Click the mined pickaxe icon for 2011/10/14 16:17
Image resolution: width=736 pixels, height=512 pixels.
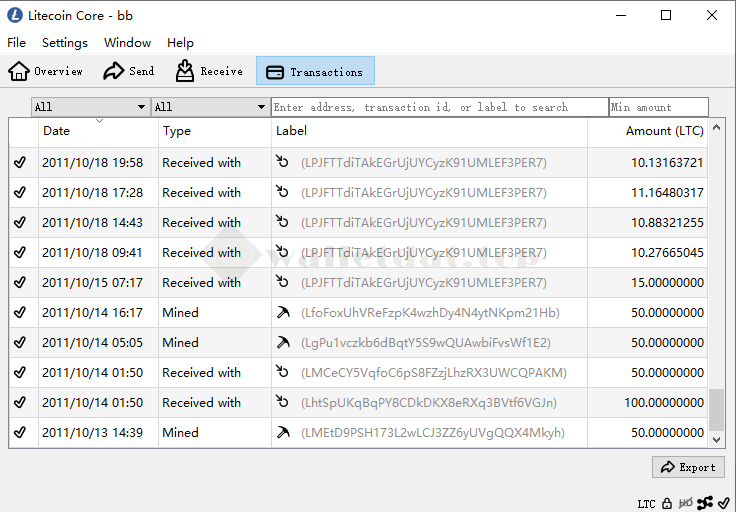[x=282, y=313]
